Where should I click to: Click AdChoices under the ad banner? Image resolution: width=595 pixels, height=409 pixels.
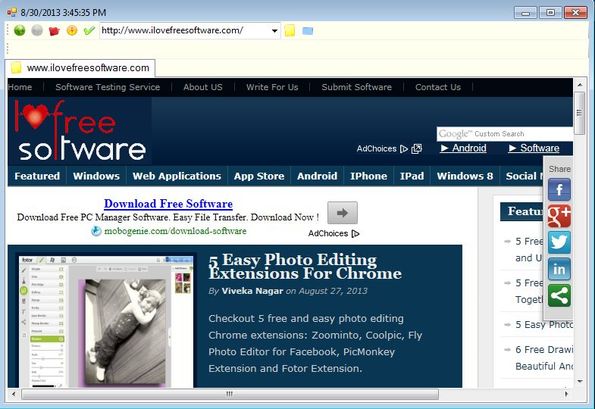click(x=334, y=233)
